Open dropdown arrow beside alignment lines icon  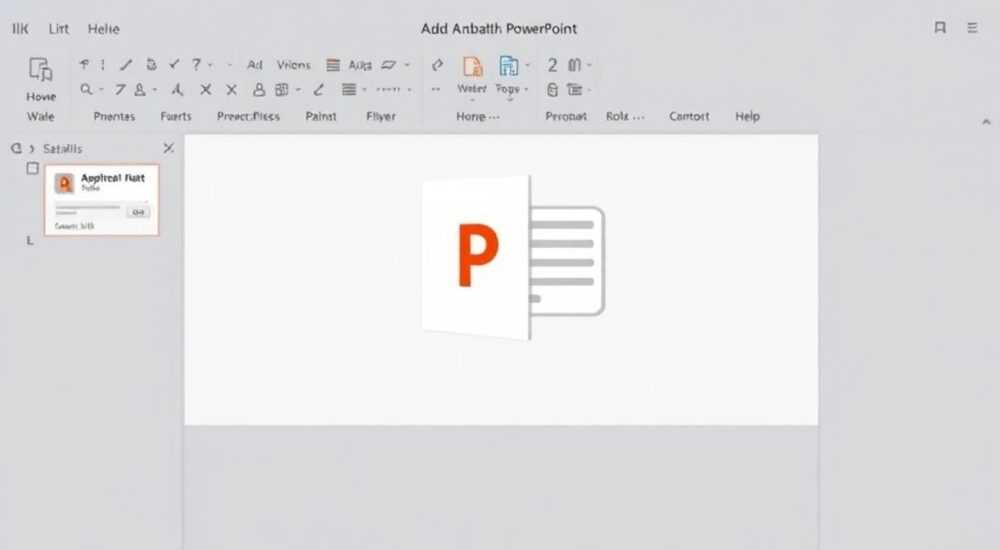pos(364,90)
